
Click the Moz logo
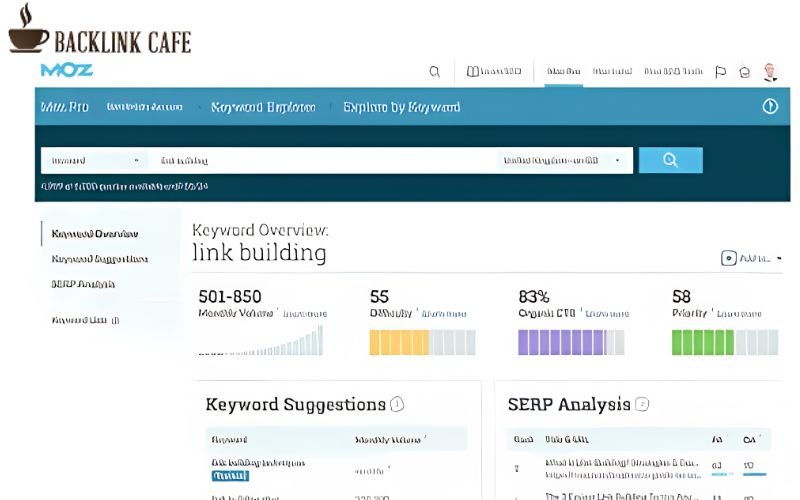(x=67, y=70)
